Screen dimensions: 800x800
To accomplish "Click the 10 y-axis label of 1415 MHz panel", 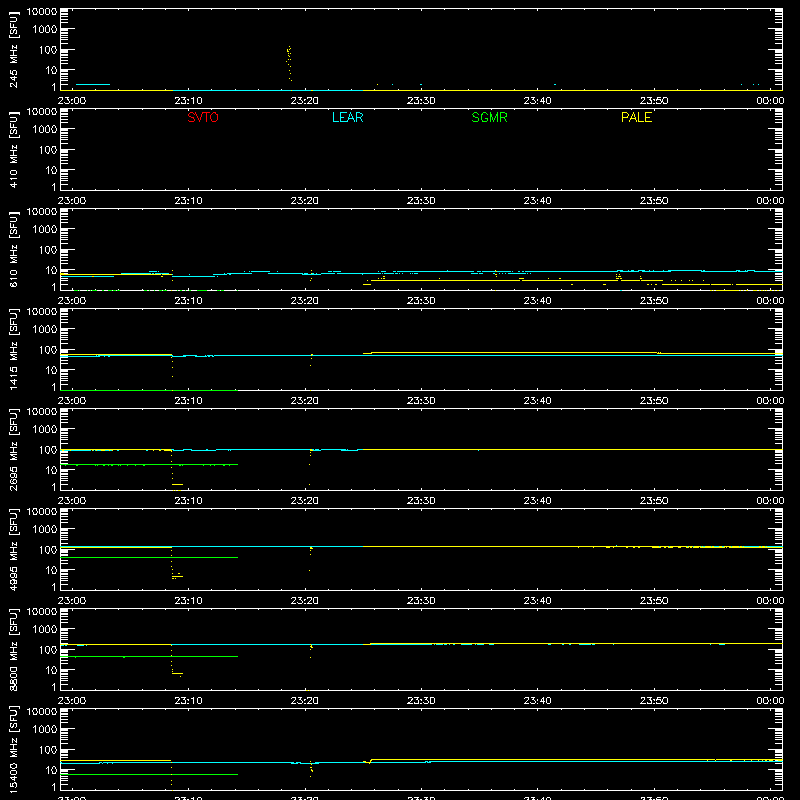I will 51,370.
